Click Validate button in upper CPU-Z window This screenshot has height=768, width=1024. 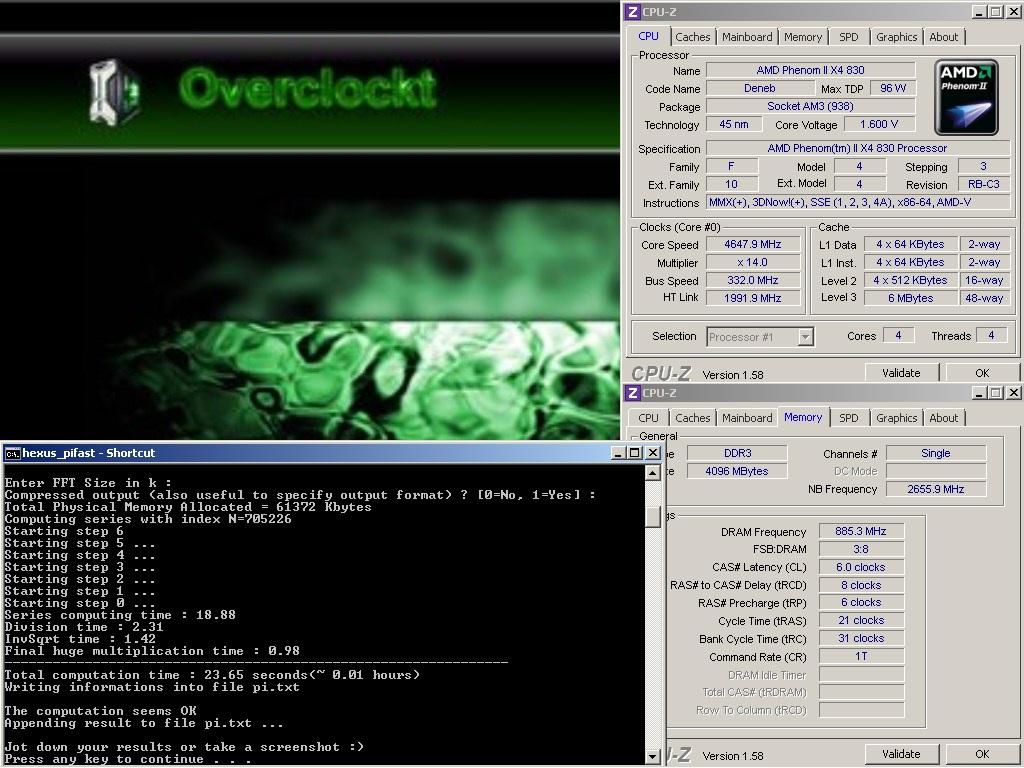pyautogui.click(x=901, y=373)
